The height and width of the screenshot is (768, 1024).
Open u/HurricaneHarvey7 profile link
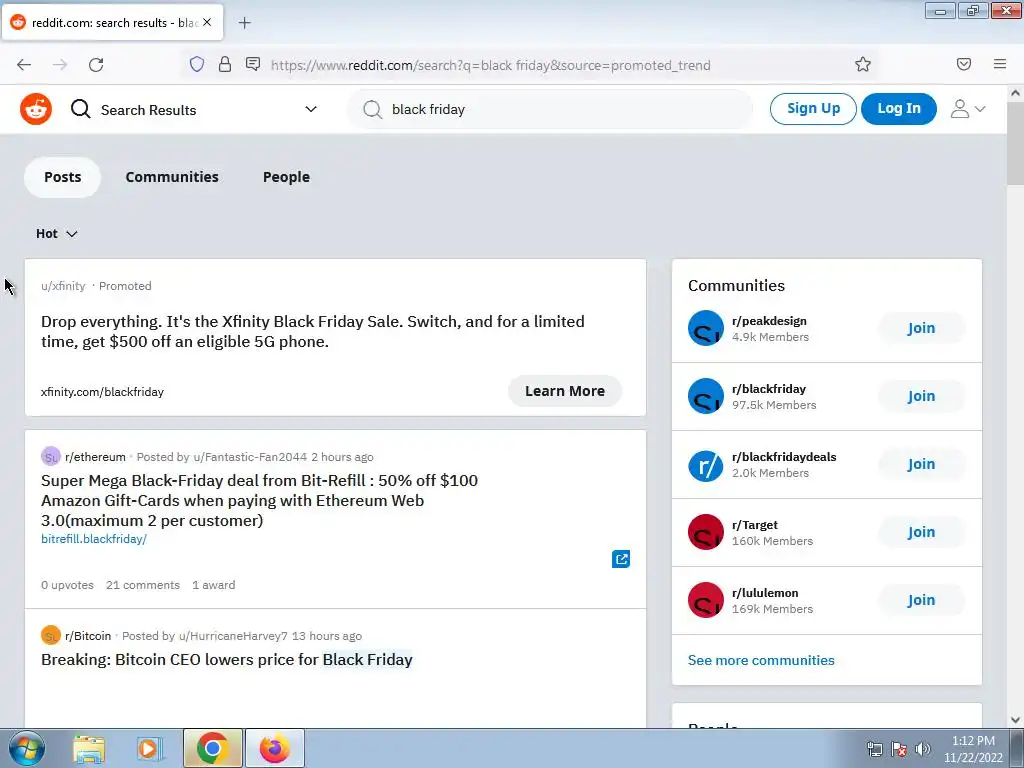233,636
